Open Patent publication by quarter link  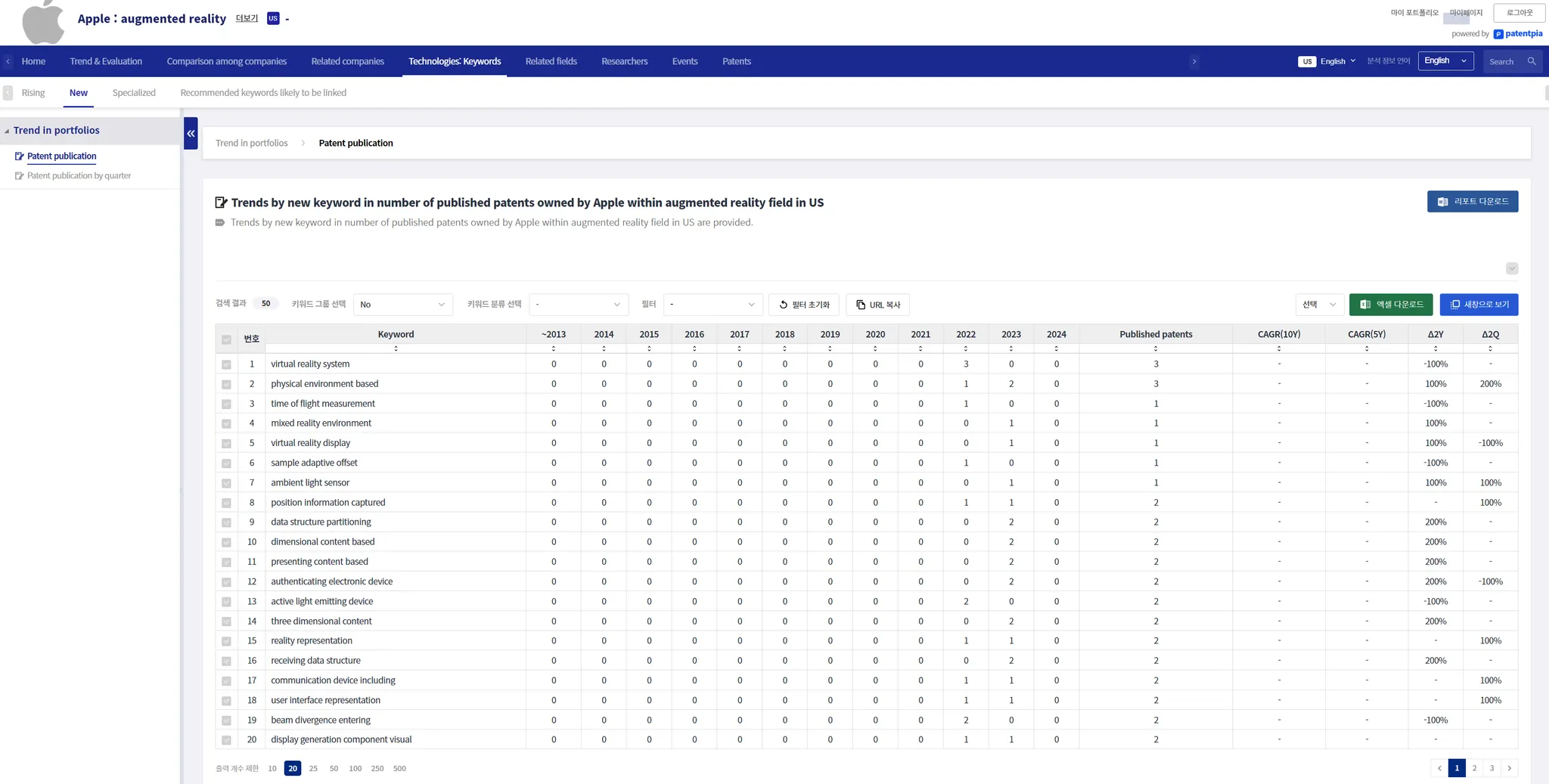point(79,176)
